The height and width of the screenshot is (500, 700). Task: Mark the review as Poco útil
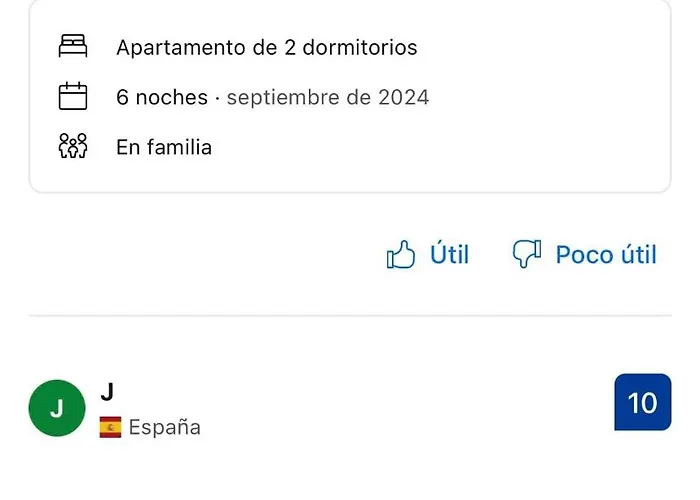click(x=585, y=255)
